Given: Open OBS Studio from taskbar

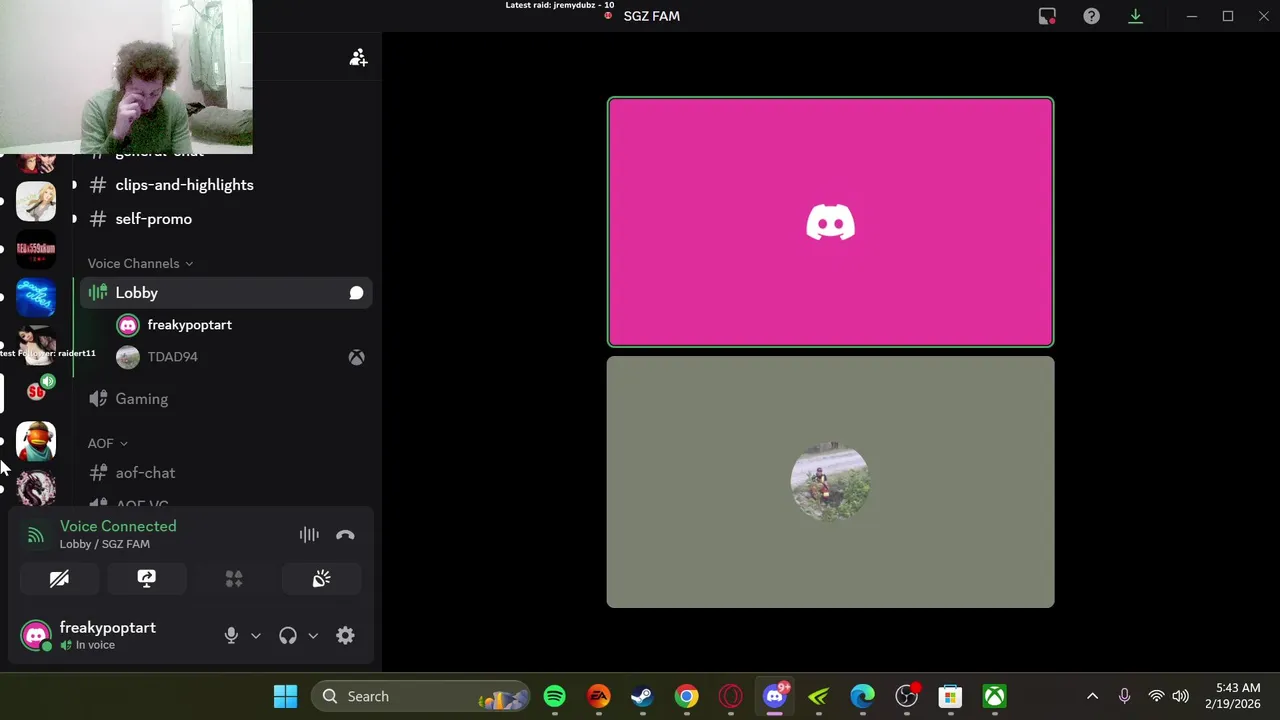Looking at the screenshot, I should [906, 696].
